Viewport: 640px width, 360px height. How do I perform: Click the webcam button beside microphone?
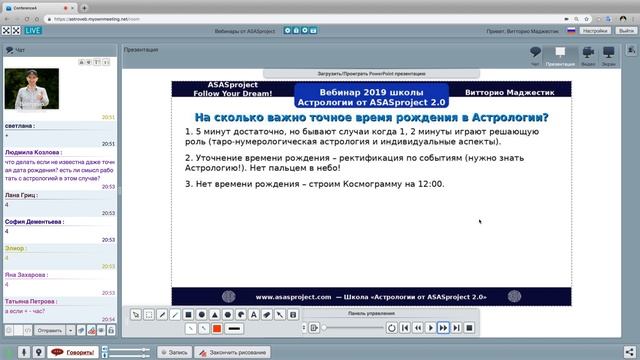click(x=39, y=352)
